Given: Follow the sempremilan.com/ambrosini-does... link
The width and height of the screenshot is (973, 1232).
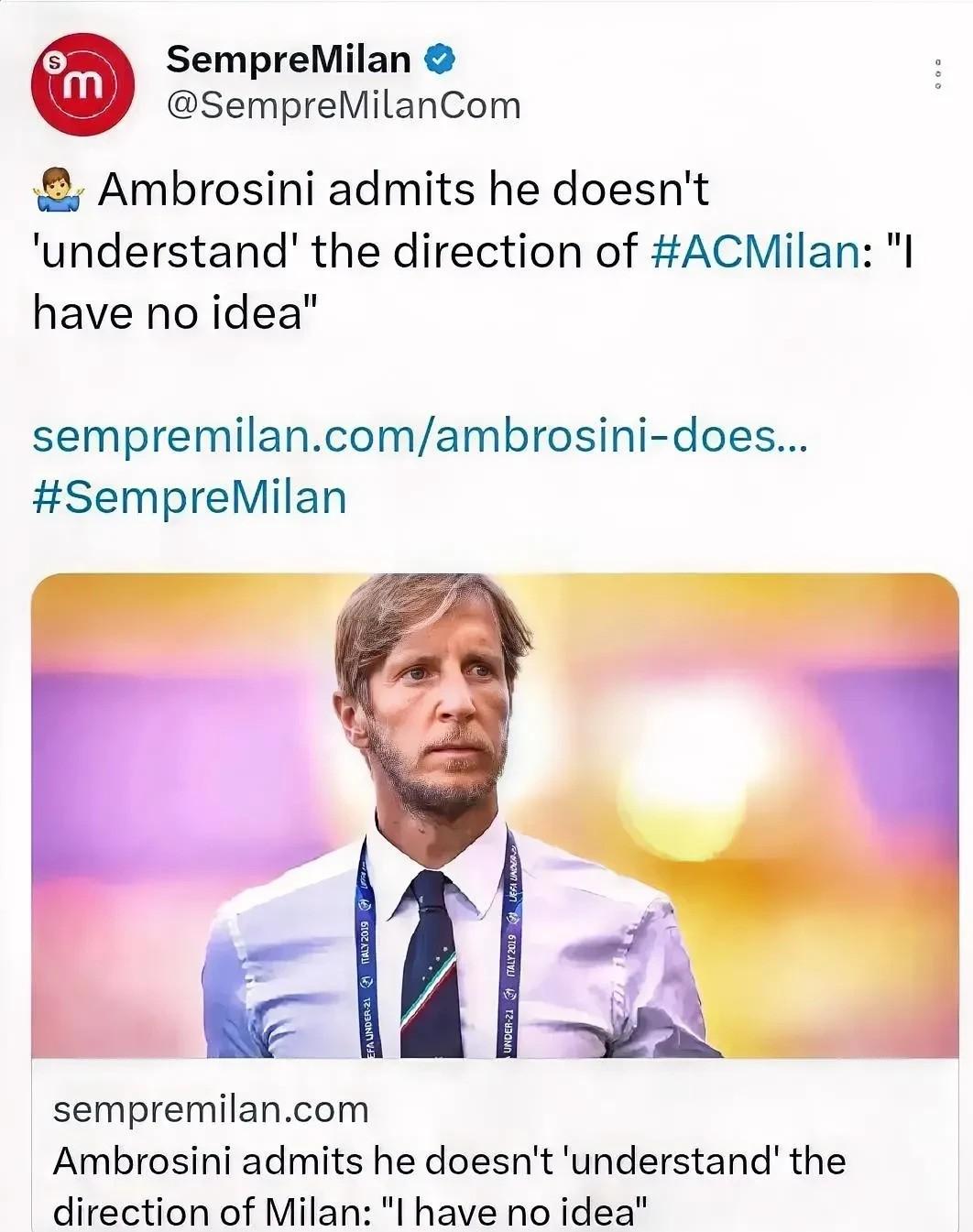Looking at the screenshot, I should click(420, 436).
